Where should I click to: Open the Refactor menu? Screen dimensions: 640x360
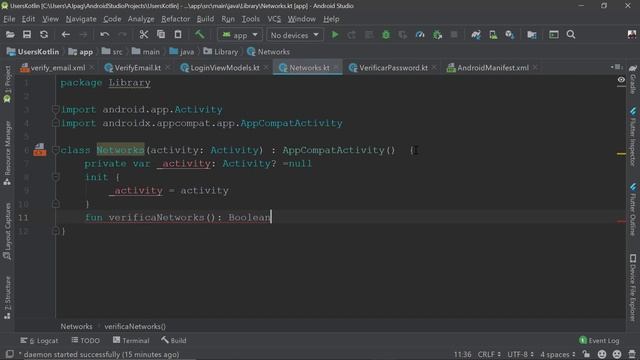coord(175,19)
